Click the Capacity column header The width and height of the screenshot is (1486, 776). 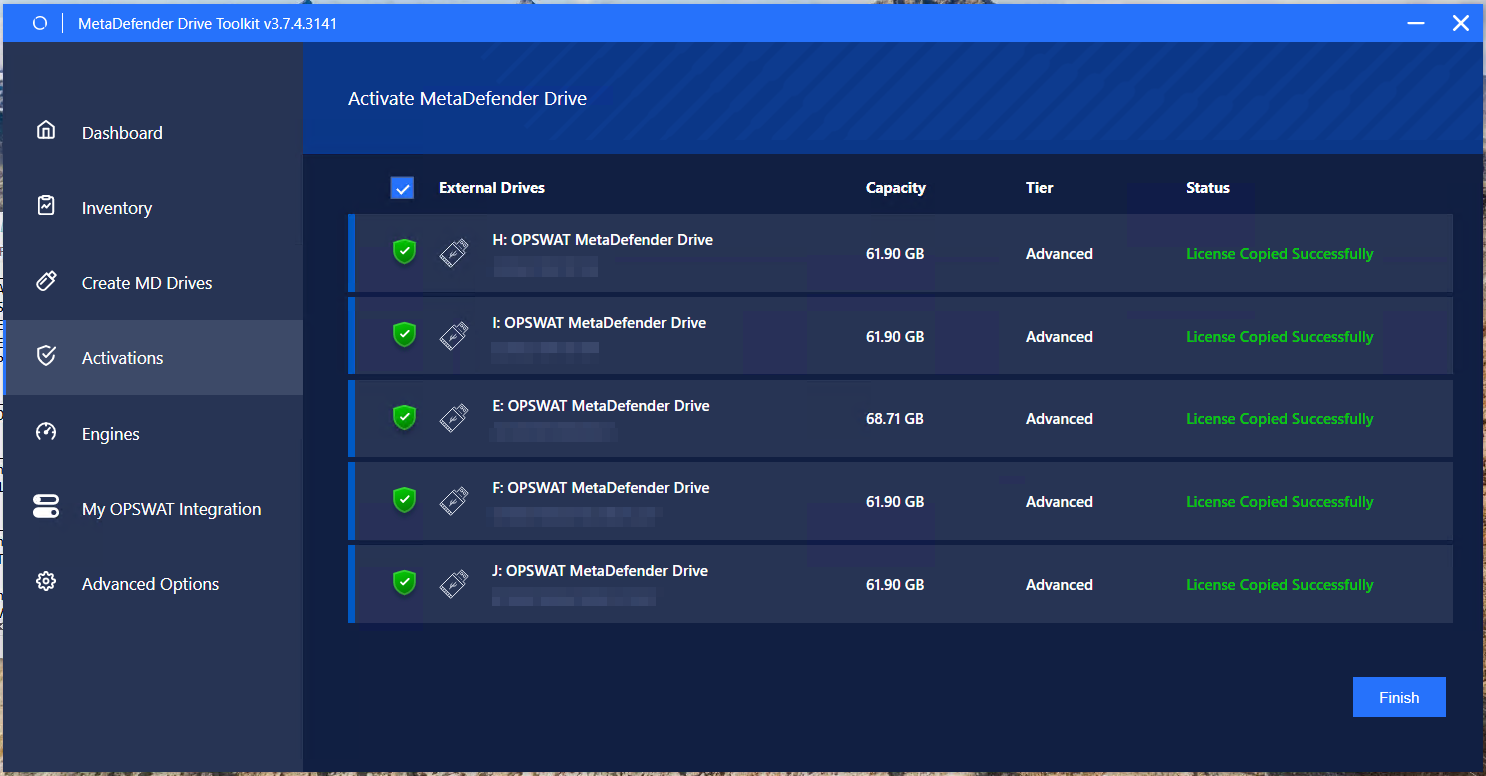(x=896, y=188)
